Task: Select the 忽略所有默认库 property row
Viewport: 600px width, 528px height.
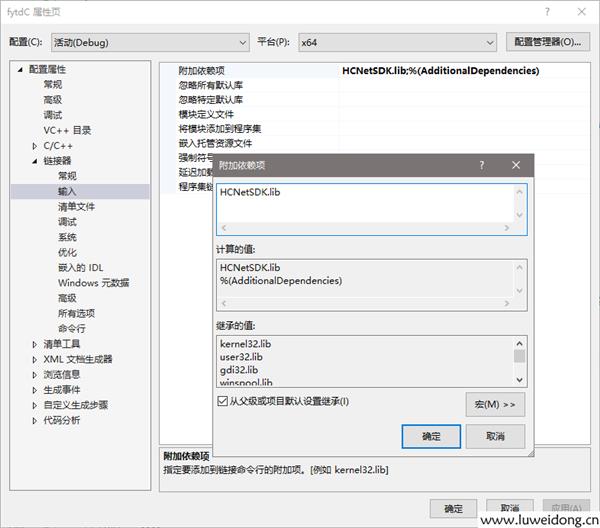Action: 211,86
